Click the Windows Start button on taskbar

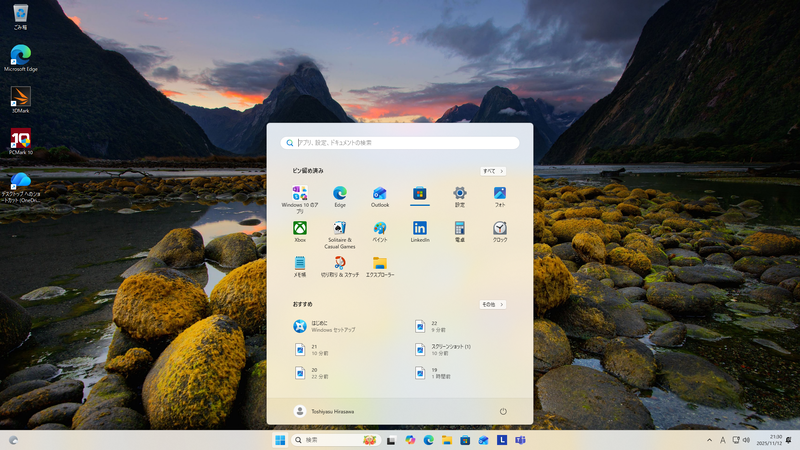[280, 440]
